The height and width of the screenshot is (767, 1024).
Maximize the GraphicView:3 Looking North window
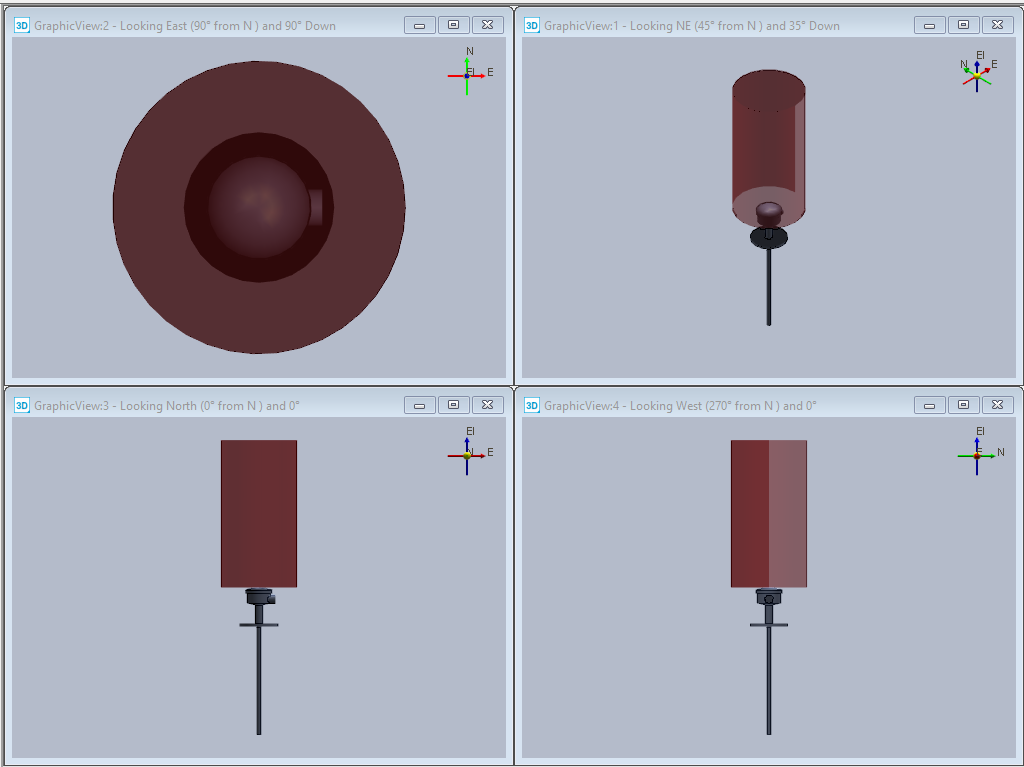pos(453,405)
